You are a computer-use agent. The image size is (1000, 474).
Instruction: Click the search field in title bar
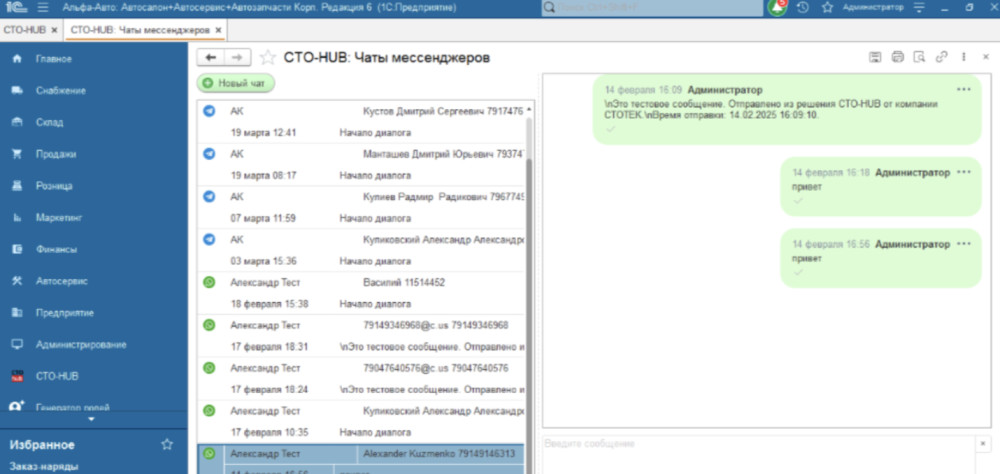pos(652,8)
